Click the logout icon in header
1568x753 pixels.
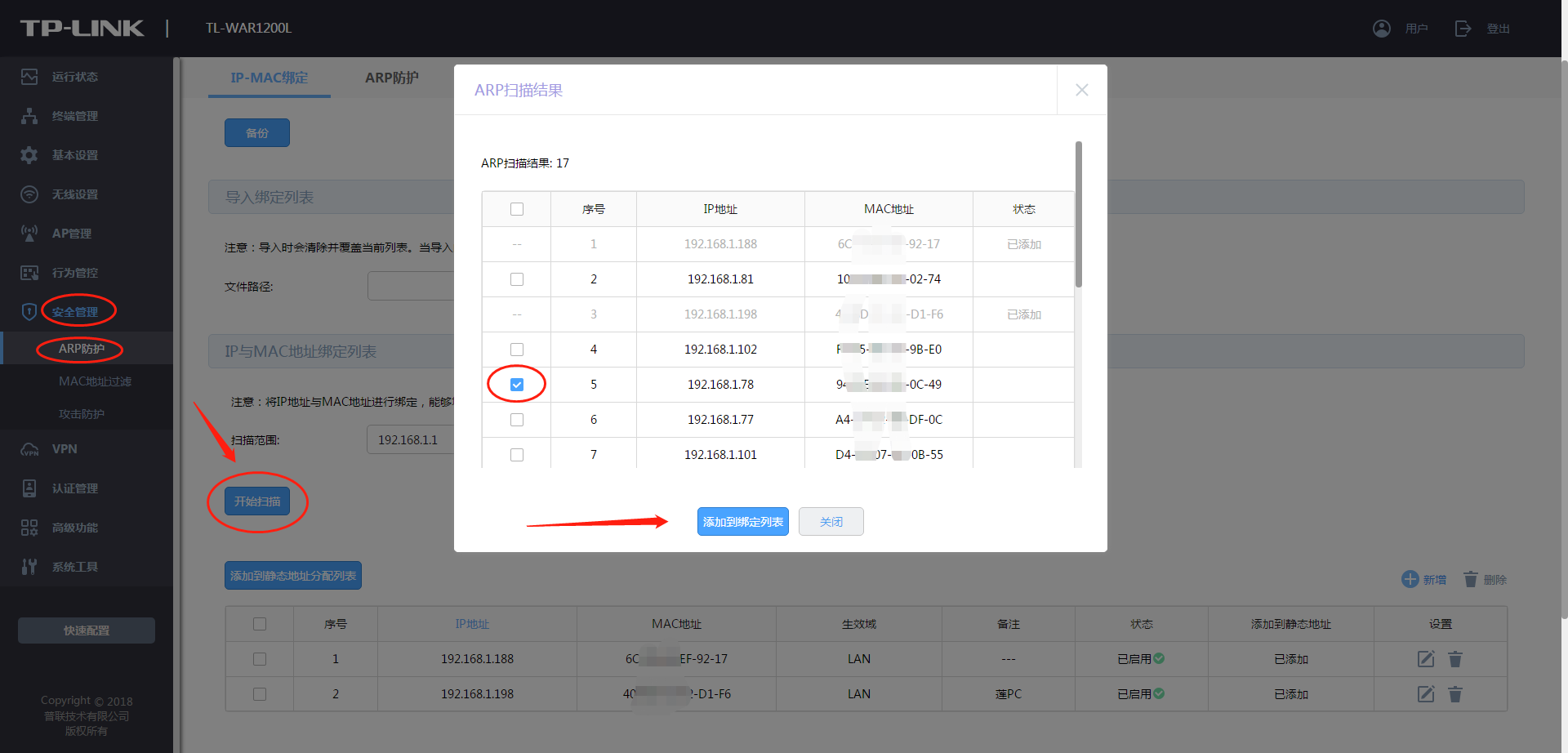pos(1463,29)
